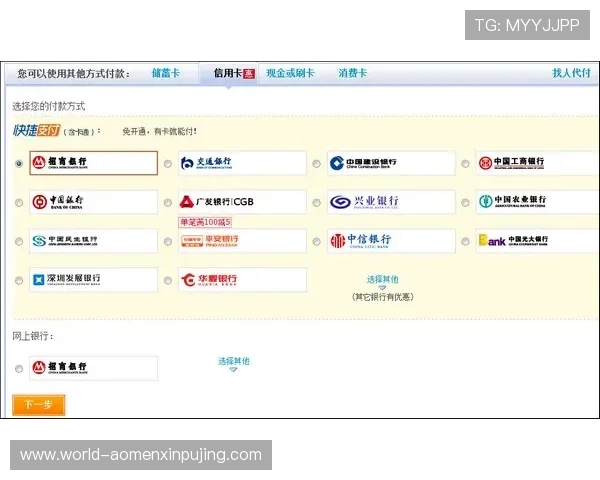
Task: Select the 中国银行 radio button
Action: (19, 202)
